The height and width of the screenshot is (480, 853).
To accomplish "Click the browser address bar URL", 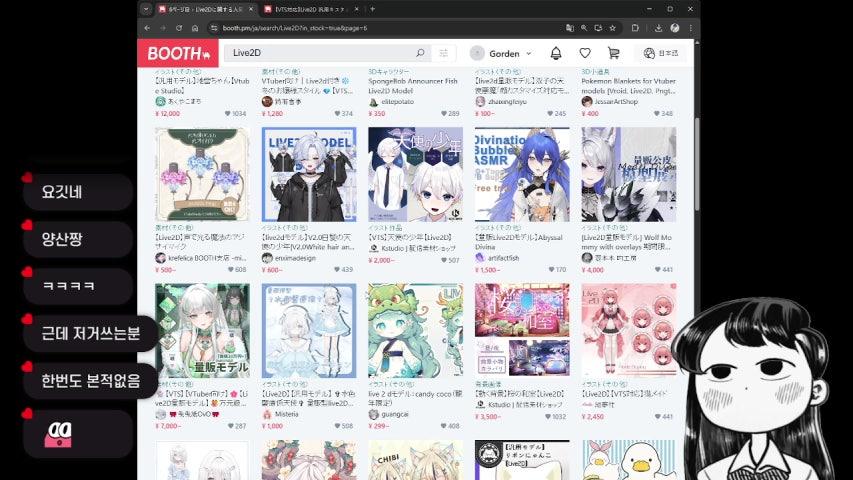I will coord(294,28).
